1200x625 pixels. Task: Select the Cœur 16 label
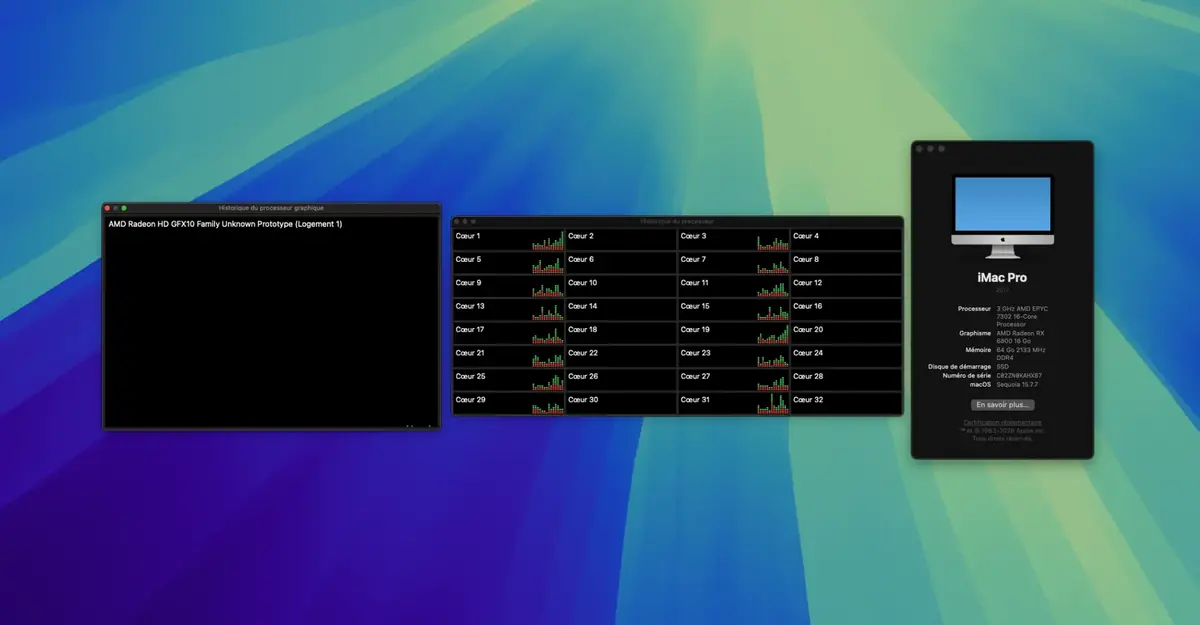tap(808, 306)
